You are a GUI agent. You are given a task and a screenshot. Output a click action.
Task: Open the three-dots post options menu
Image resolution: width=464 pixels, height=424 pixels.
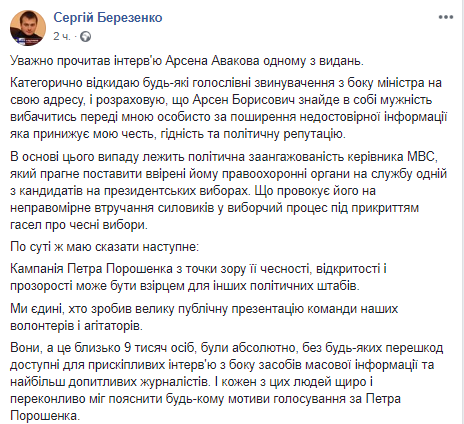446,18
